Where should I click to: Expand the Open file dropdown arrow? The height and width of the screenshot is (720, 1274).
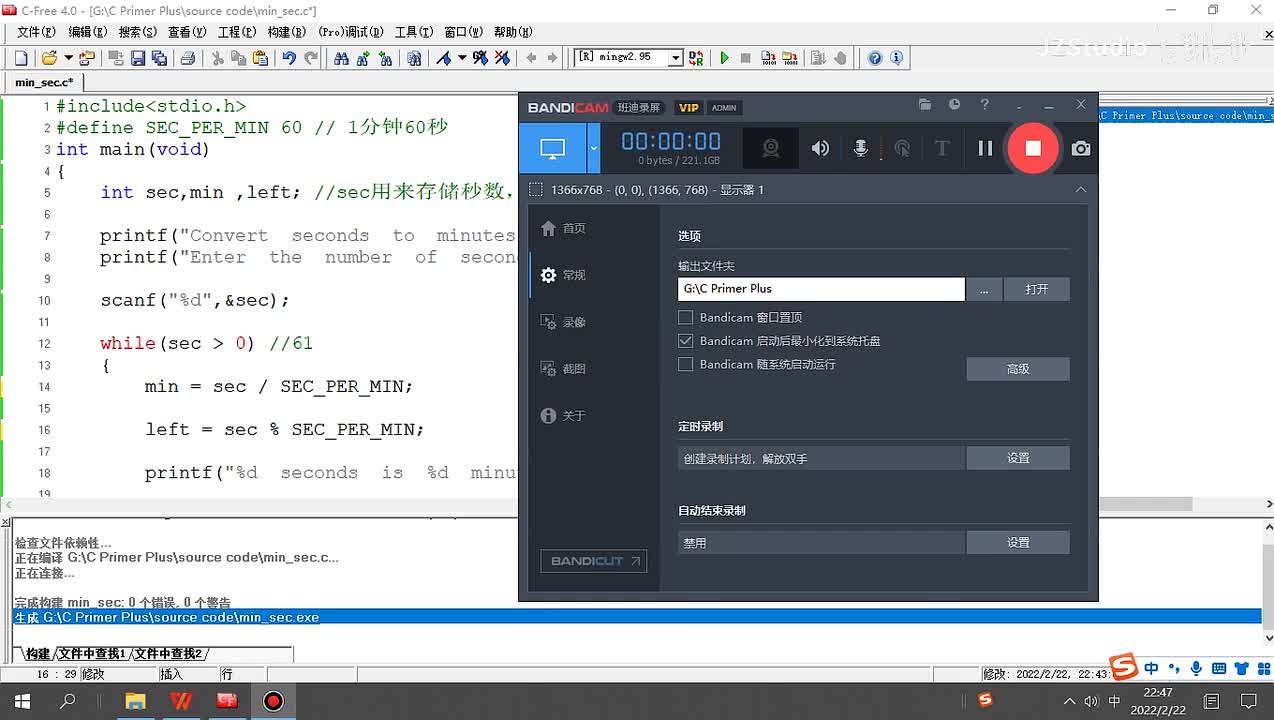(x=66, y=58)
